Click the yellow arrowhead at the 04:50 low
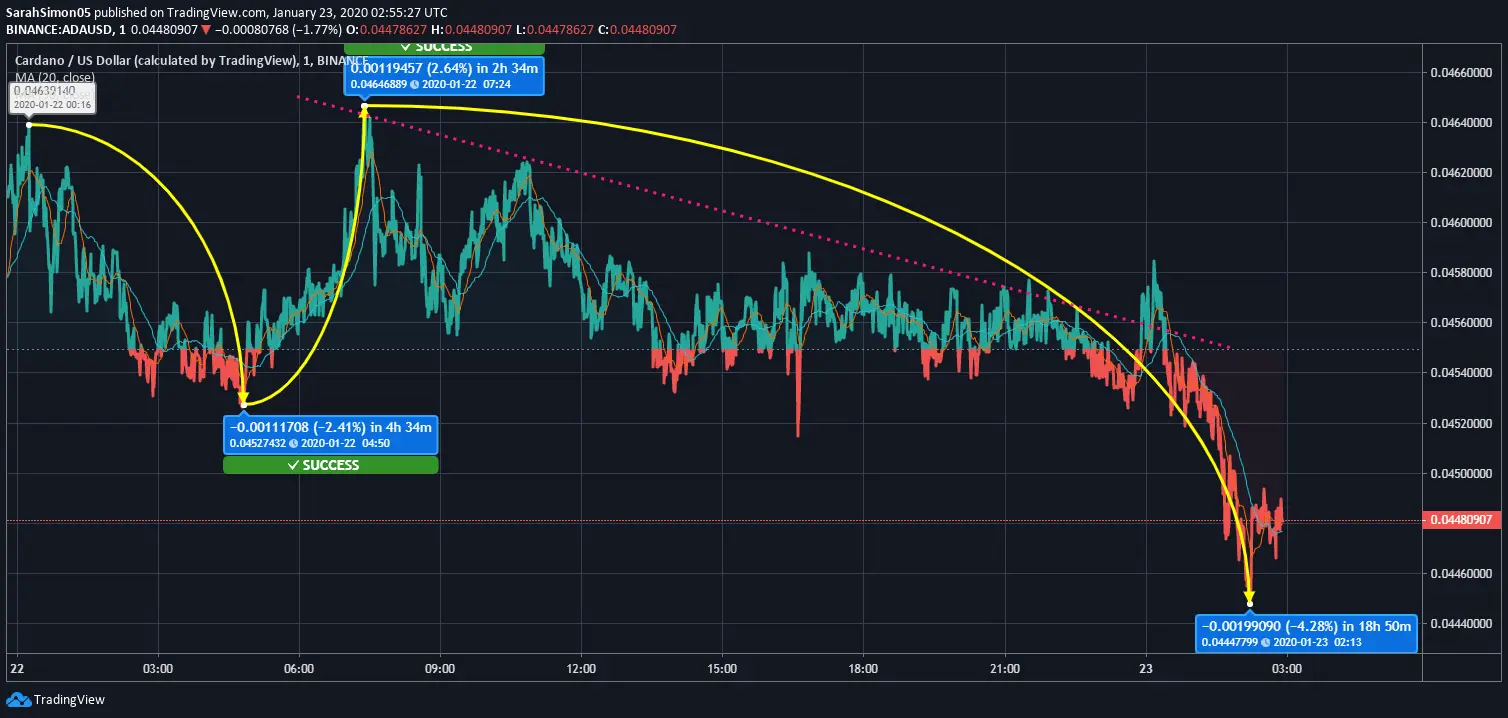Image resolution: width=1508 pixels, height=718 pixels. click(x=243, y=398)
